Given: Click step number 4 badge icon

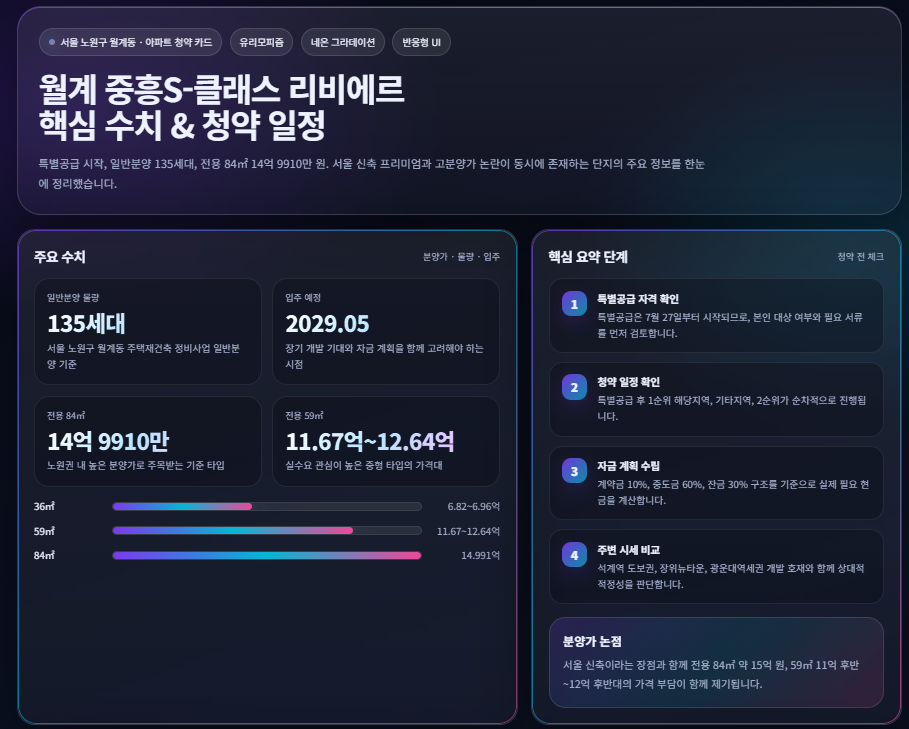Looking at the screenshot, I should coord(574,555).
